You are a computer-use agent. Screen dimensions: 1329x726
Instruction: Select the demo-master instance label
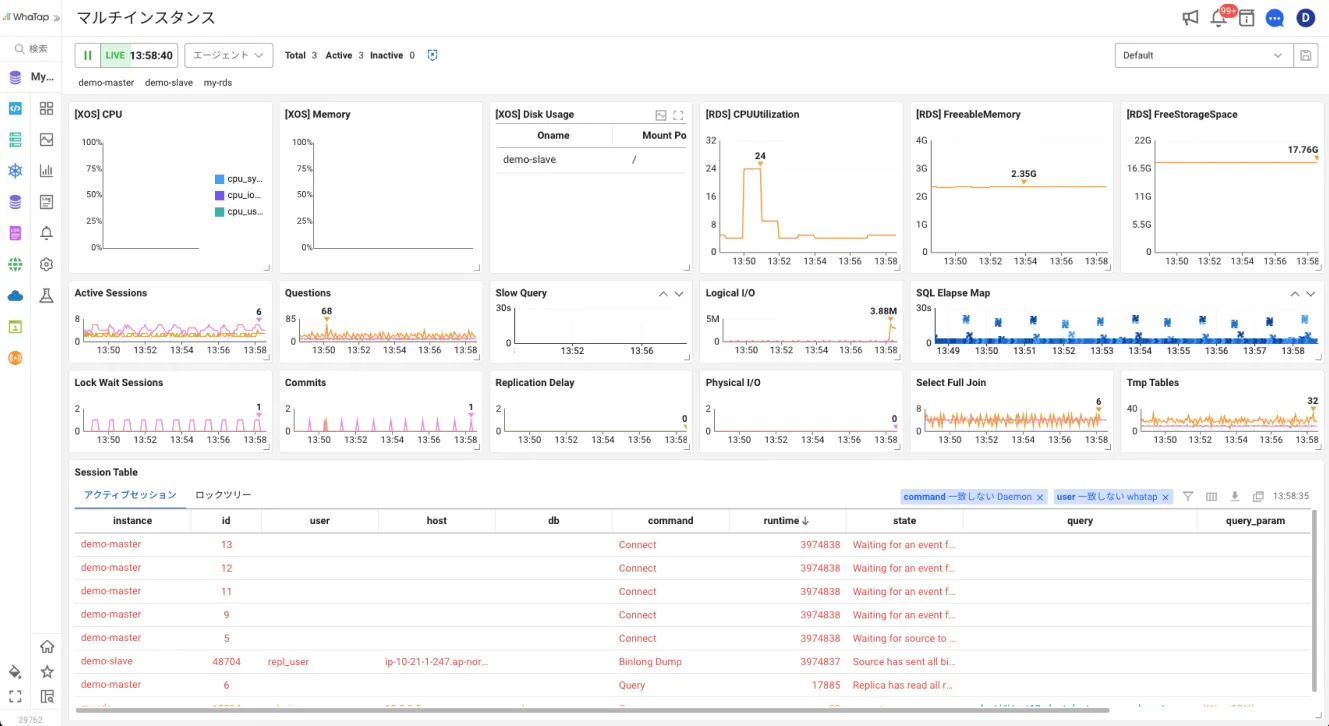106,83
